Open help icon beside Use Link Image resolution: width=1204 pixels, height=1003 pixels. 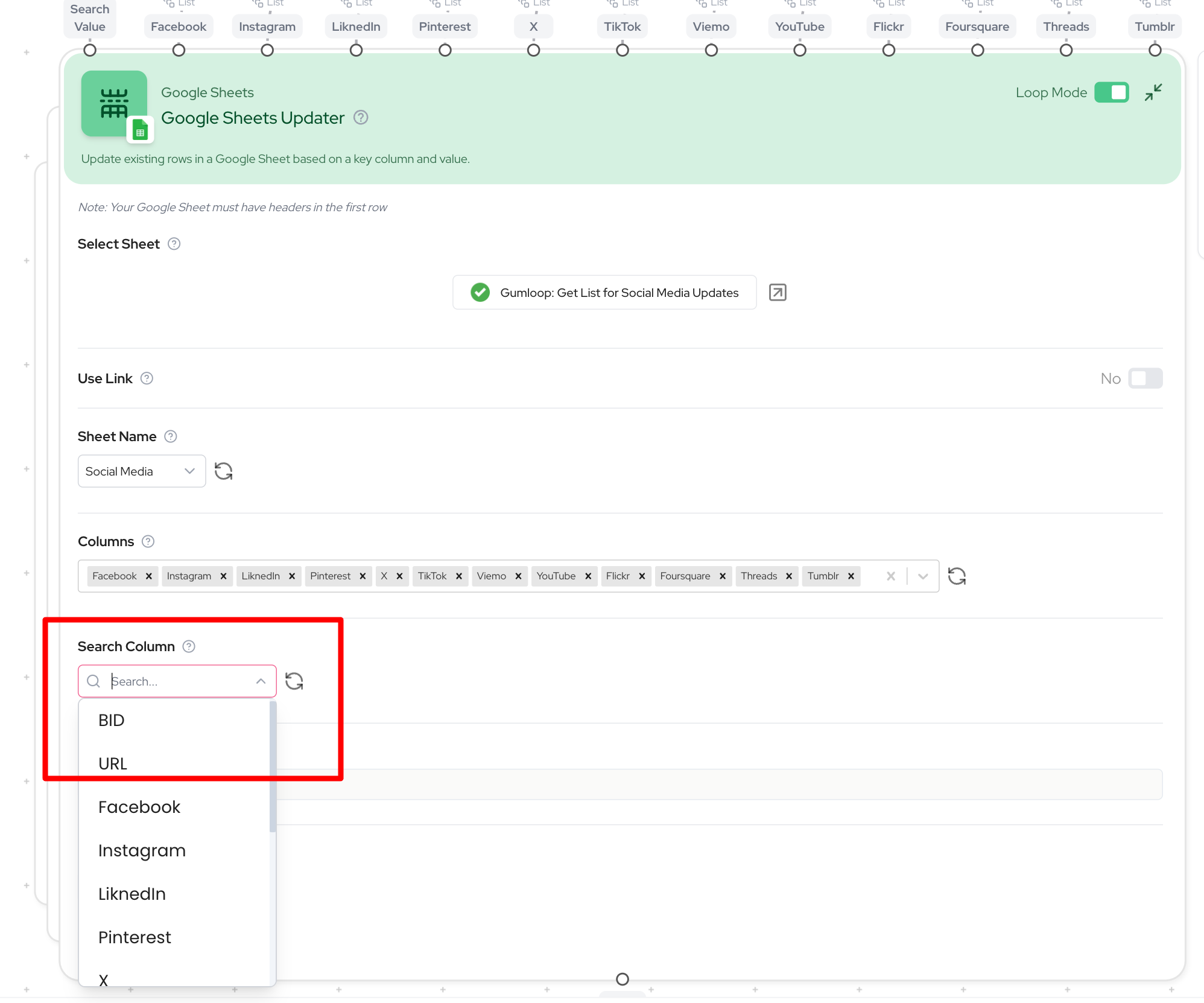147,378
